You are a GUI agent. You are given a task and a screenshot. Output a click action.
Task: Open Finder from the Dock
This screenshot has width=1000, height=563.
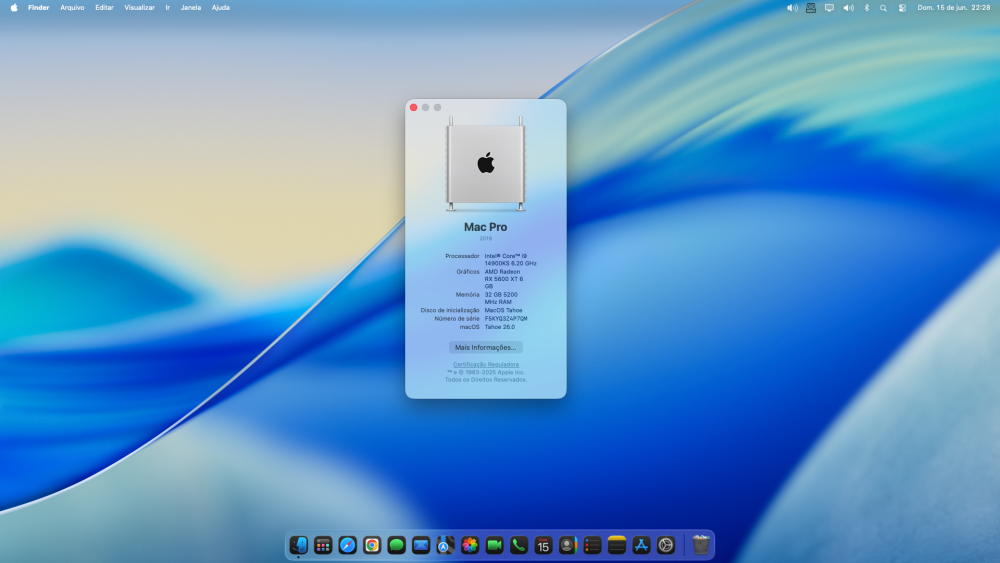click(x=298, y=545)
